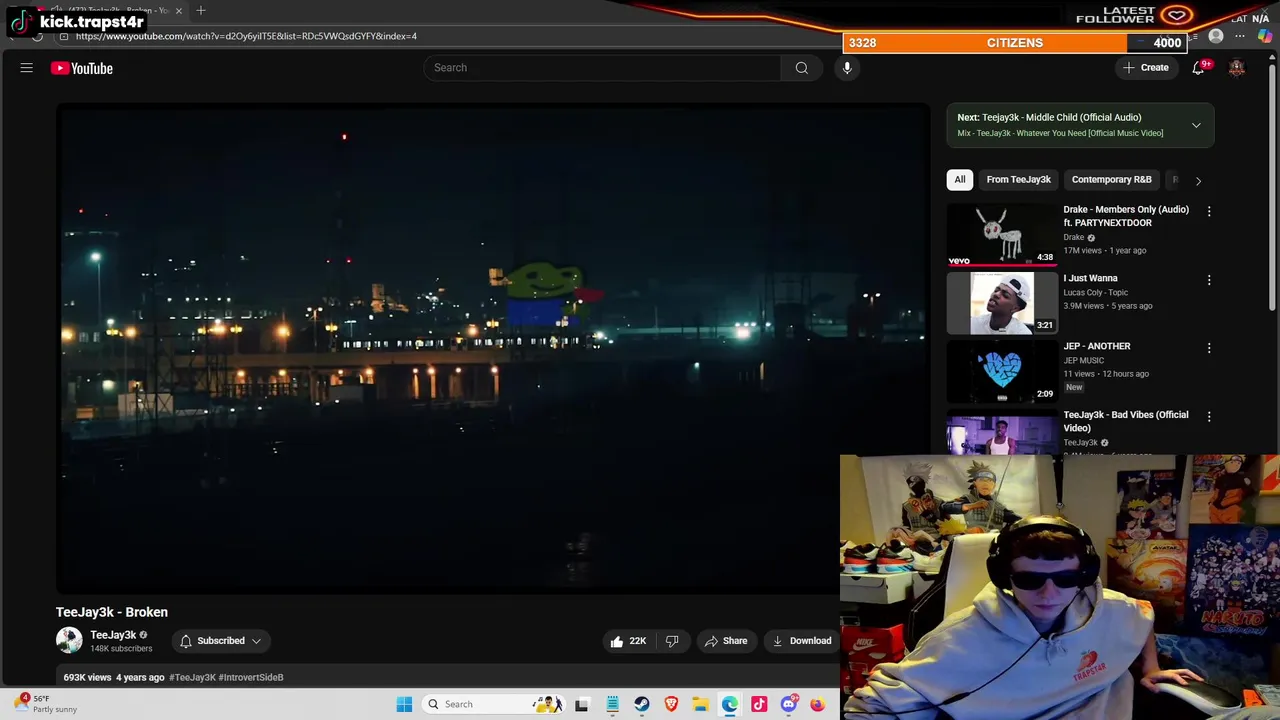Open the TeeJay3k - Bad Vibes video title
The image size is (1280, 720).
pos(1126,421)
